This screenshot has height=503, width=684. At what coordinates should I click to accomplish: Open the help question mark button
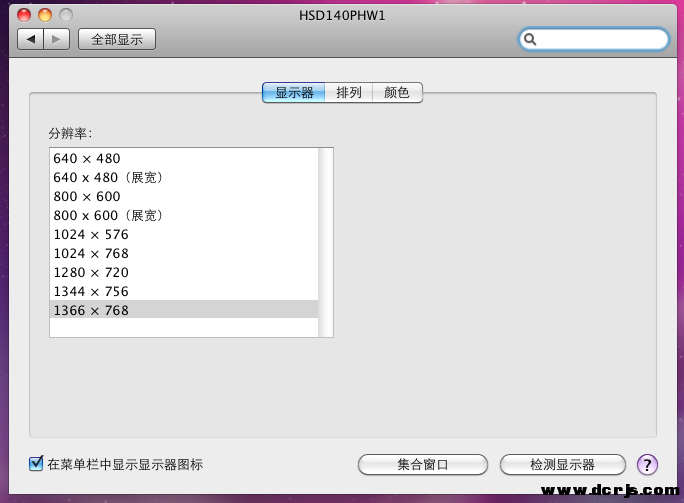(647, 464)
